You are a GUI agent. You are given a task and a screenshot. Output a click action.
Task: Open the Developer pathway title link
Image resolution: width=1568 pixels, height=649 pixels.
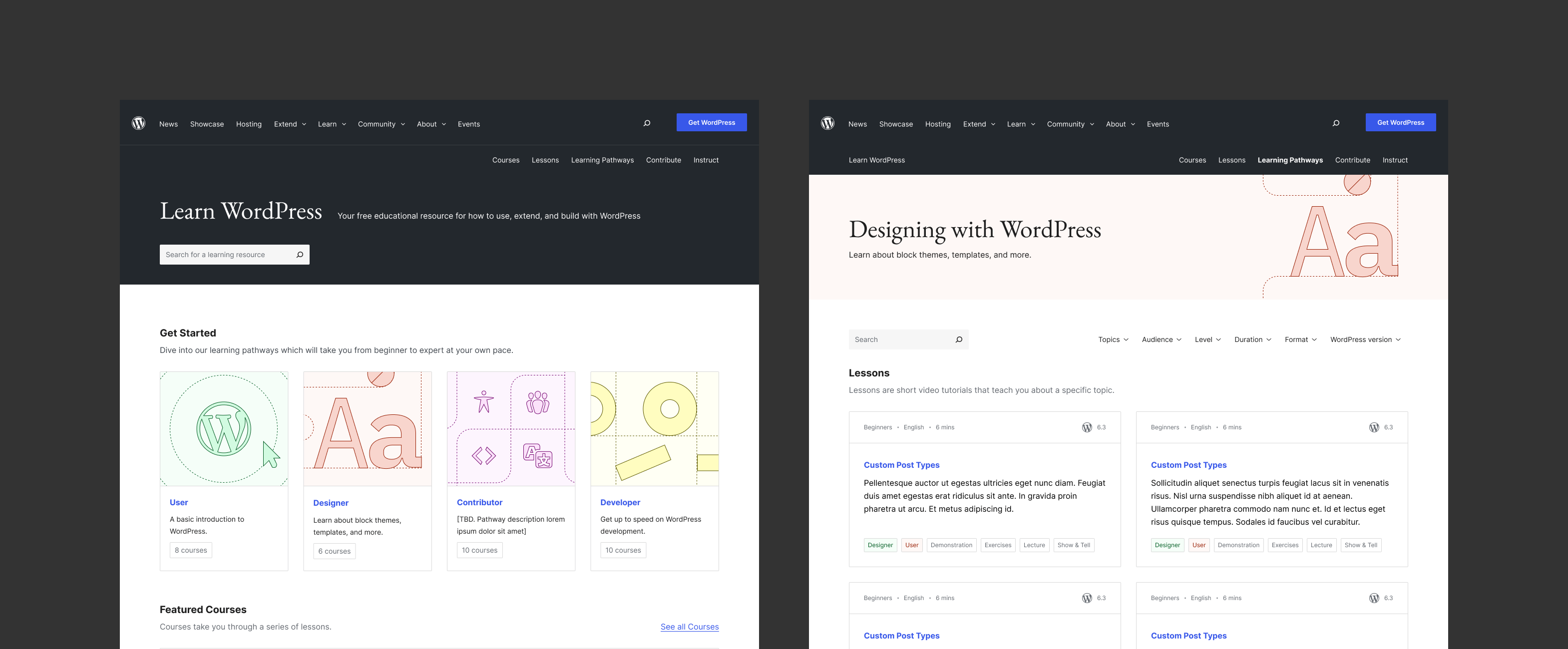tap(620, 502)
